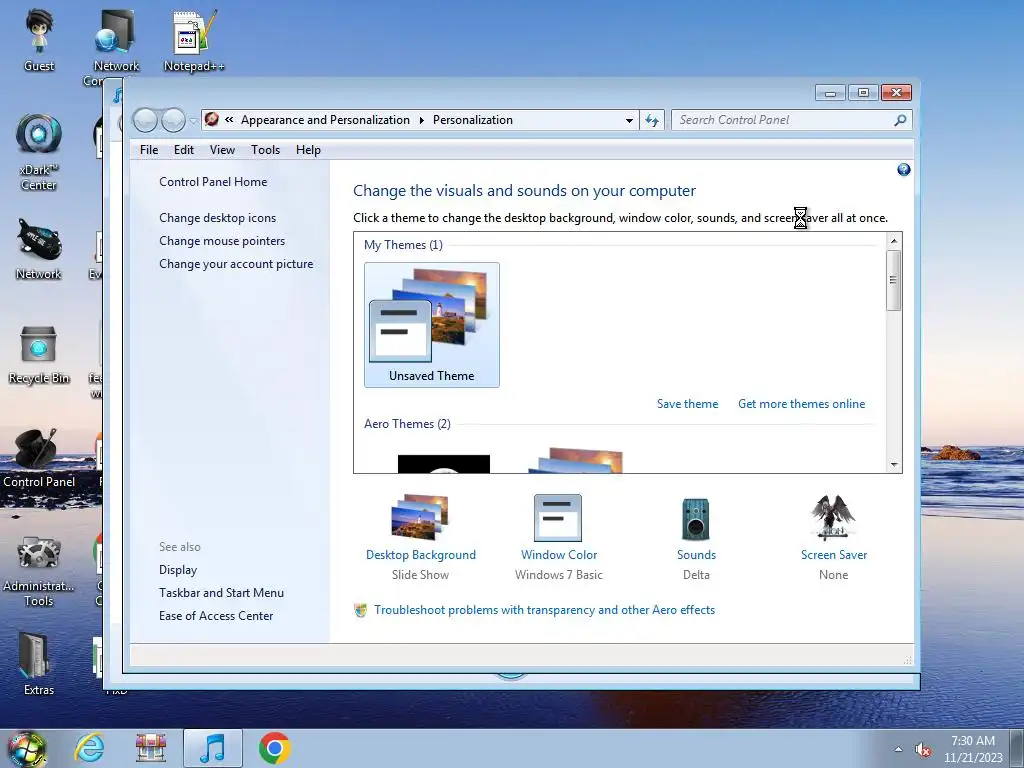
Task: Click the iTunes music note taskbar icon
Action: point(213,748)
